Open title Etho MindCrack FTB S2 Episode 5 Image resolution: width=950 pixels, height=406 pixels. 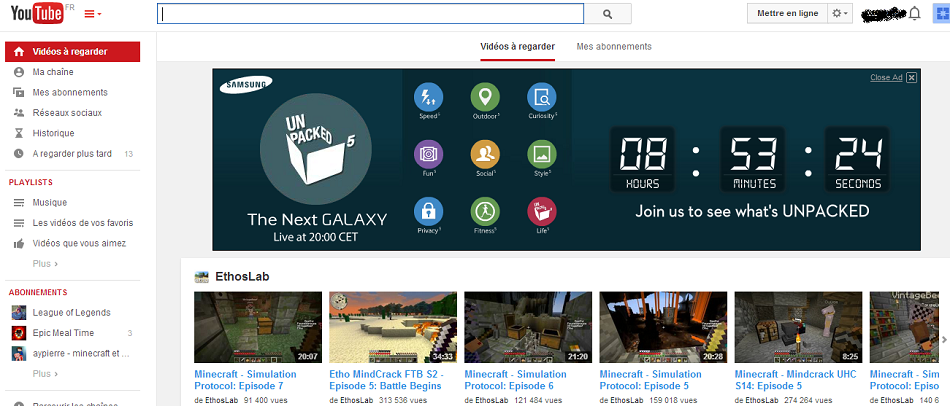pos(387,380)
